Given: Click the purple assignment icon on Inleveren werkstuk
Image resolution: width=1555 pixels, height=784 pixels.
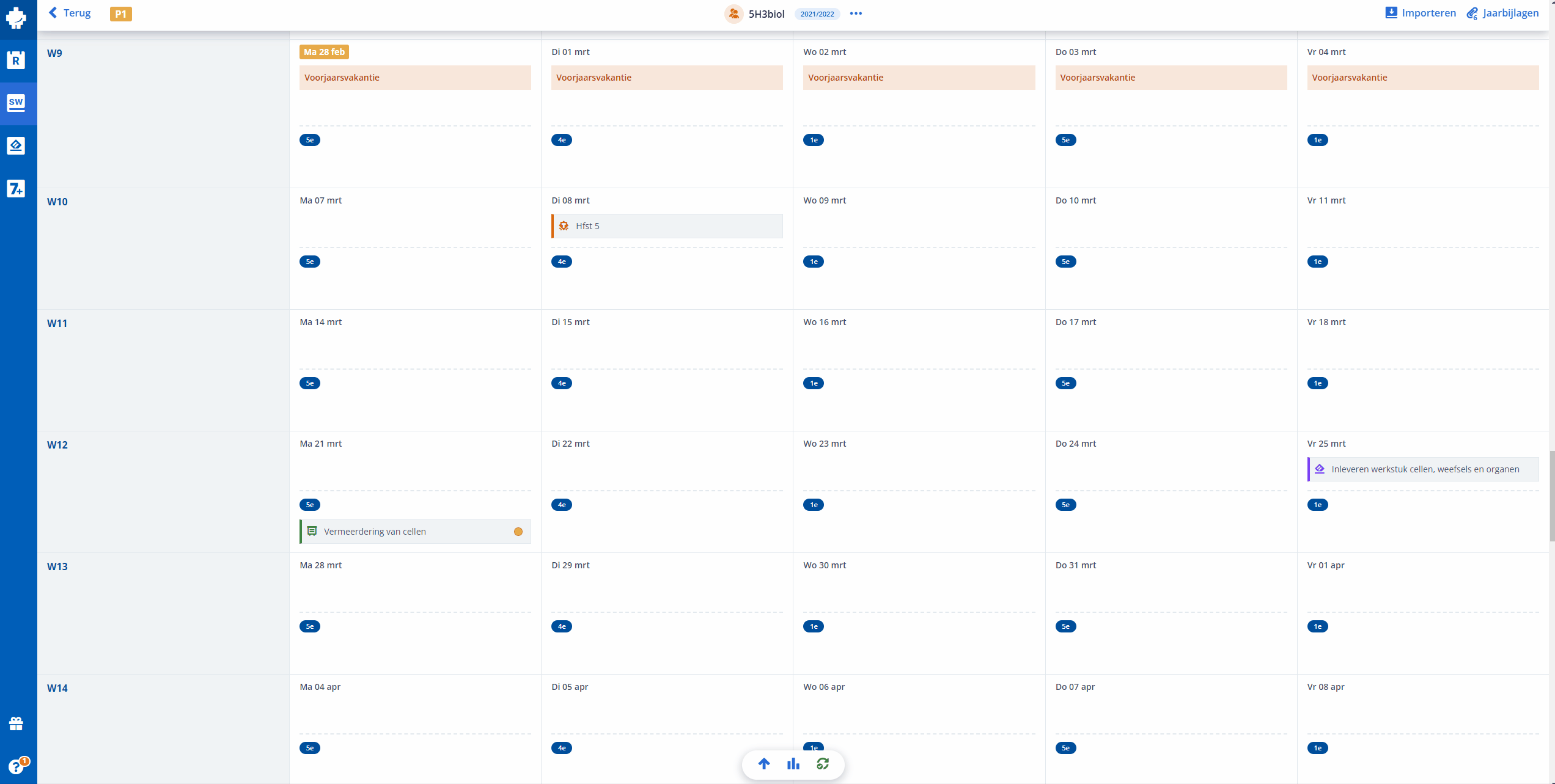Looking at the screenshot, I should [1320, 469].
